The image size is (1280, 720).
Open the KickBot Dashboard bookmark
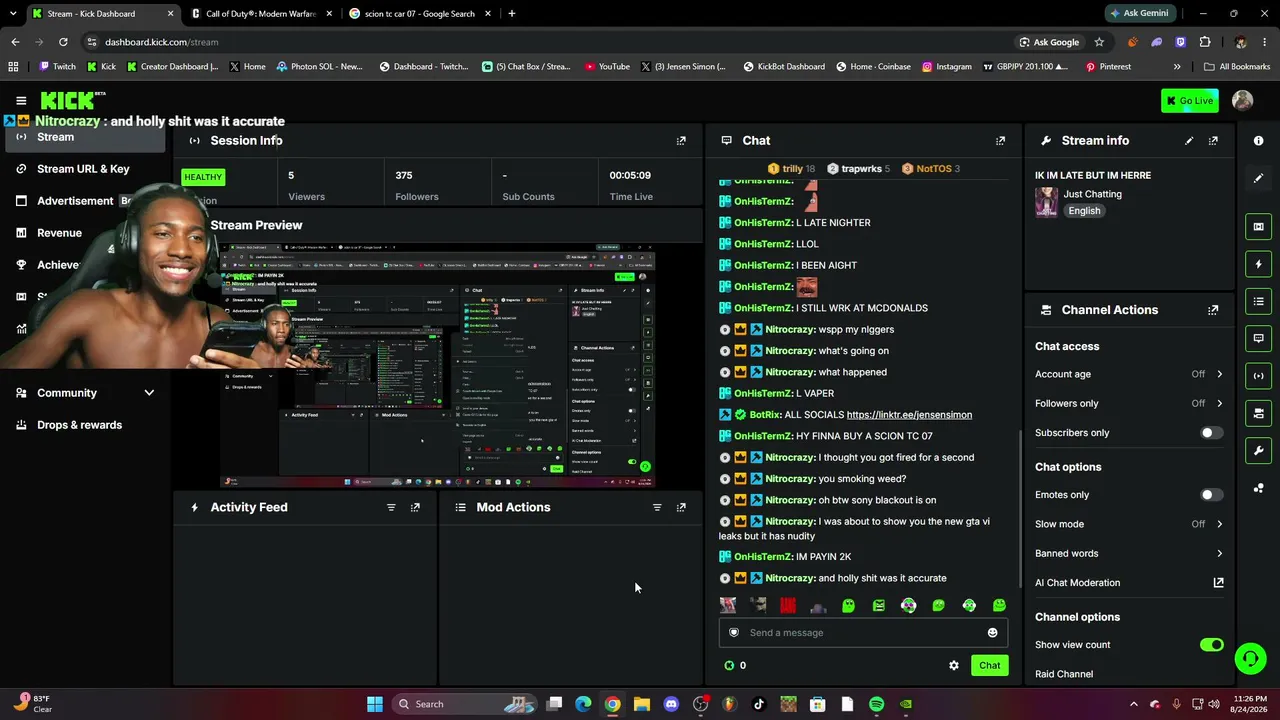tap(782, 67)
